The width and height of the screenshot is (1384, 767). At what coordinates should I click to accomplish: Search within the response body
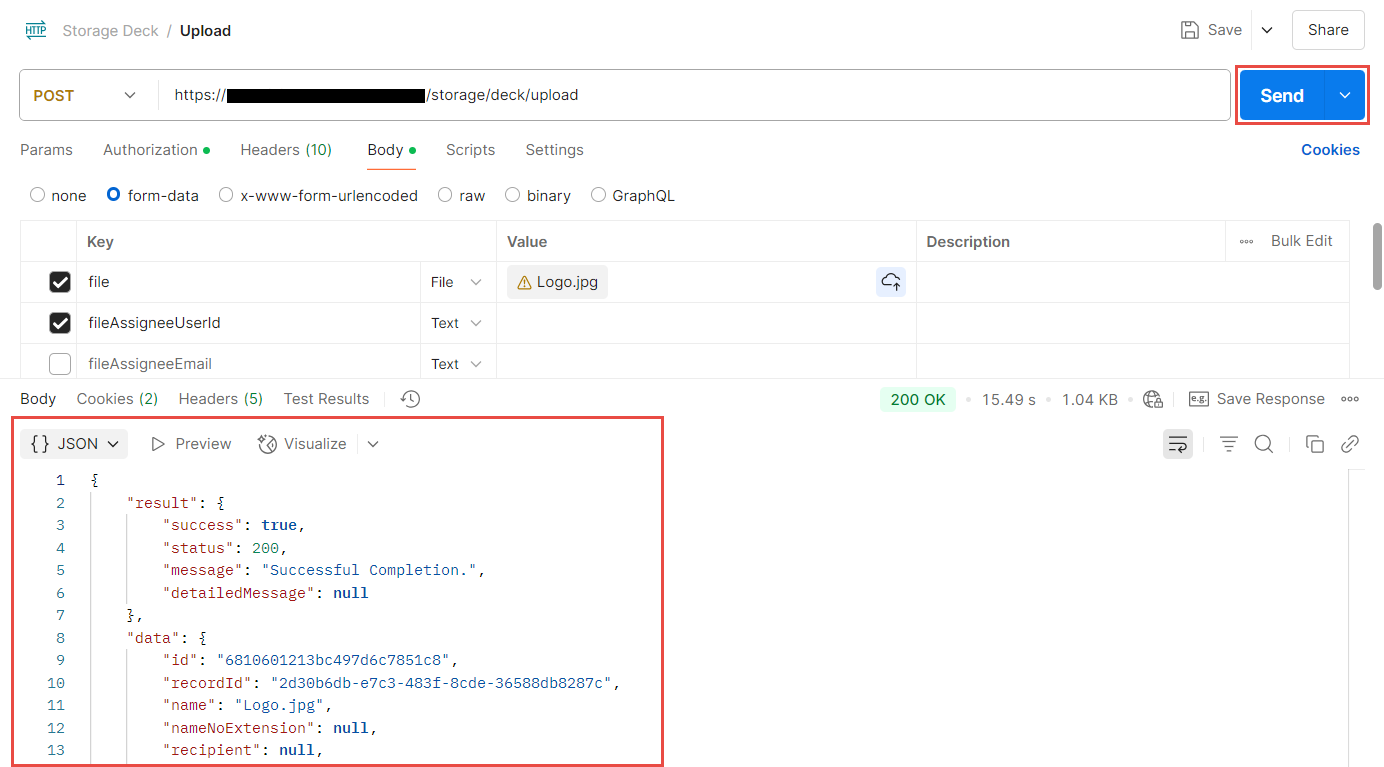1264,444
